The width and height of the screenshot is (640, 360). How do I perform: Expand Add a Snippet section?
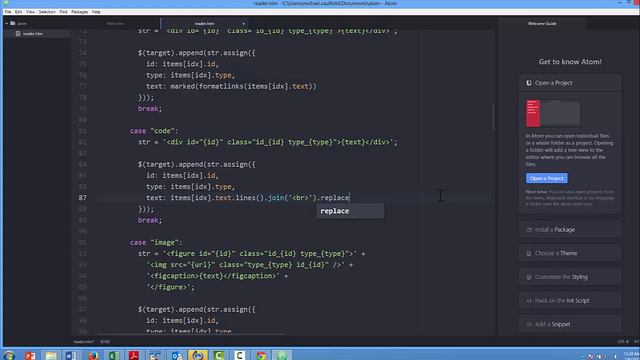tap(570, 324)
